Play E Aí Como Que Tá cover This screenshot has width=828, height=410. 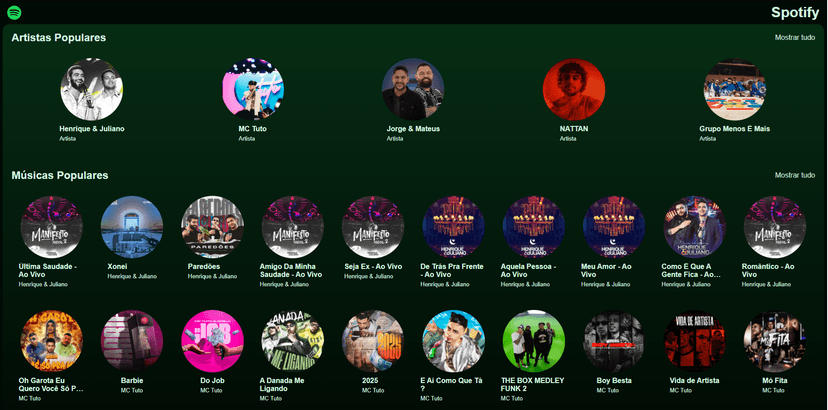tap(453, 341)
